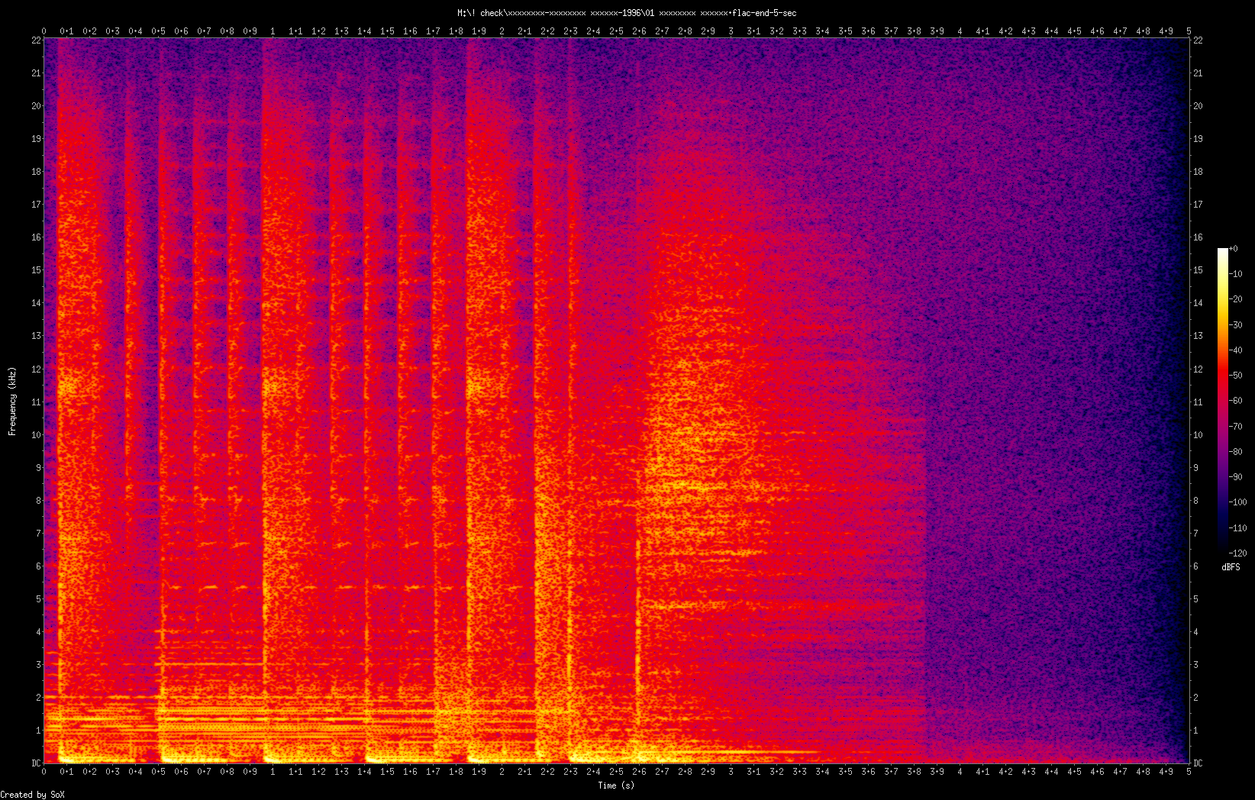Viewport: 1255px width, 800px height.
Task: Click the '0·5' tick on the bottom time axis
Action: tap(158, 772)
